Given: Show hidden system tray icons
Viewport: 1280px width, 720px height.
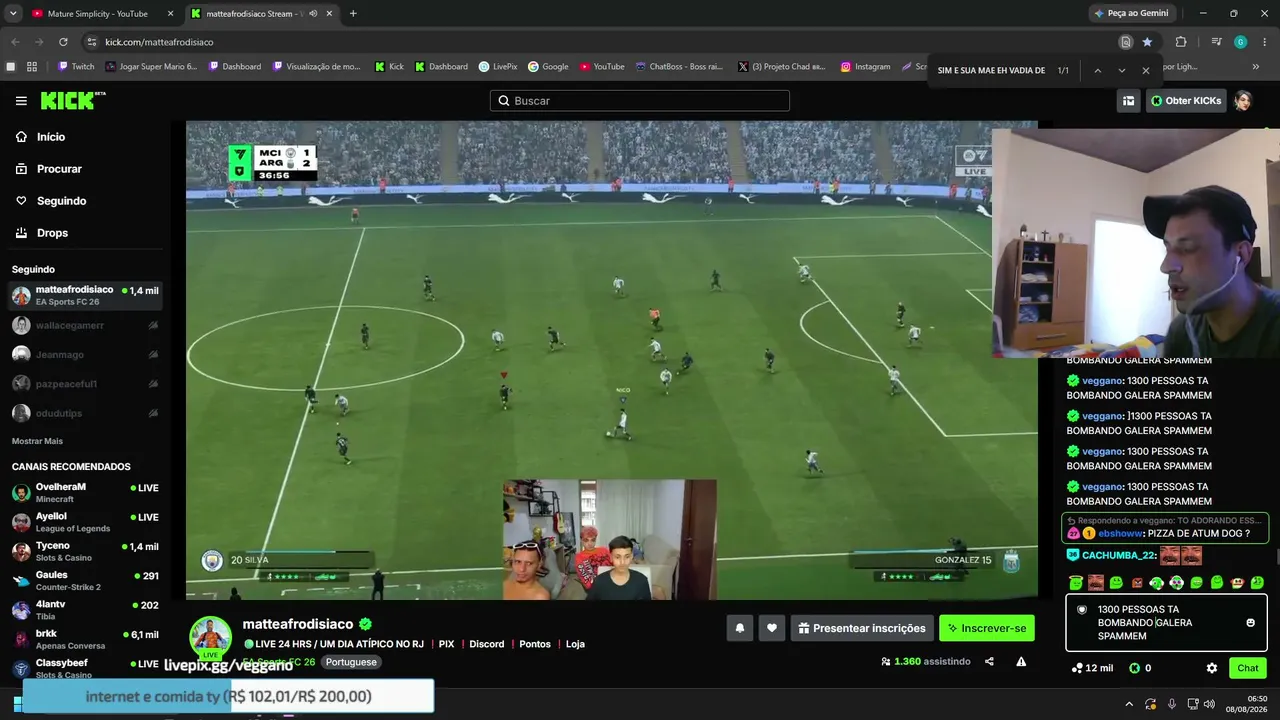Looking at the screenshot, I should [1129, 704].
